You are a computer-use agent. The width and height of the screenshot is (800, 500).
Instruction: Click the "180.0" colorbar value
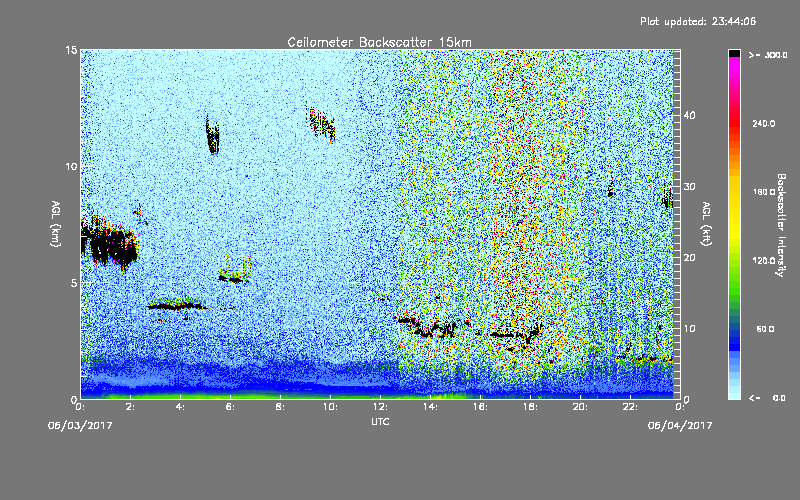(764, 192)
